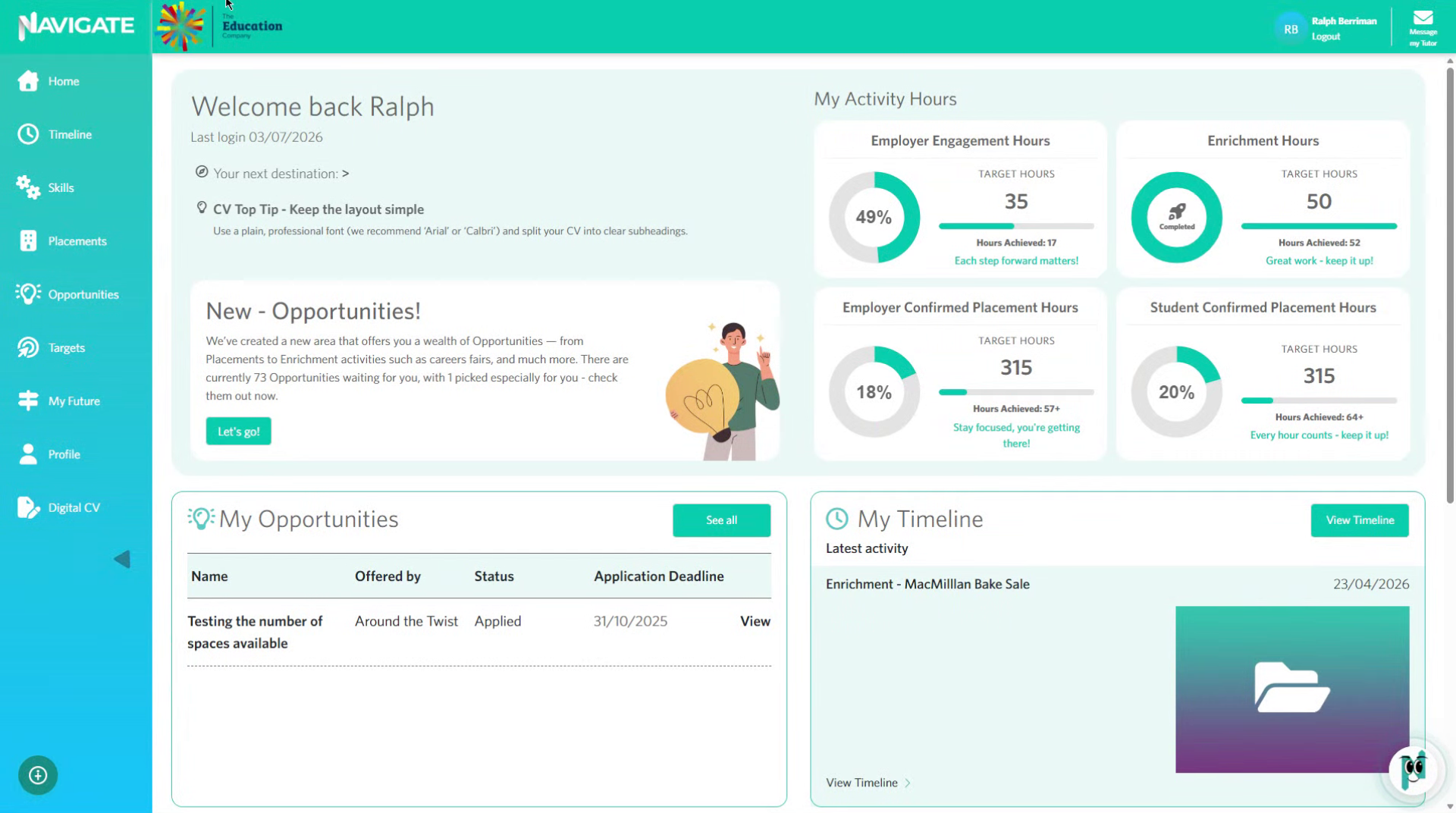Click 'Around the Twist' cell
Screen dimensions: 1456x813
(406, 620)
